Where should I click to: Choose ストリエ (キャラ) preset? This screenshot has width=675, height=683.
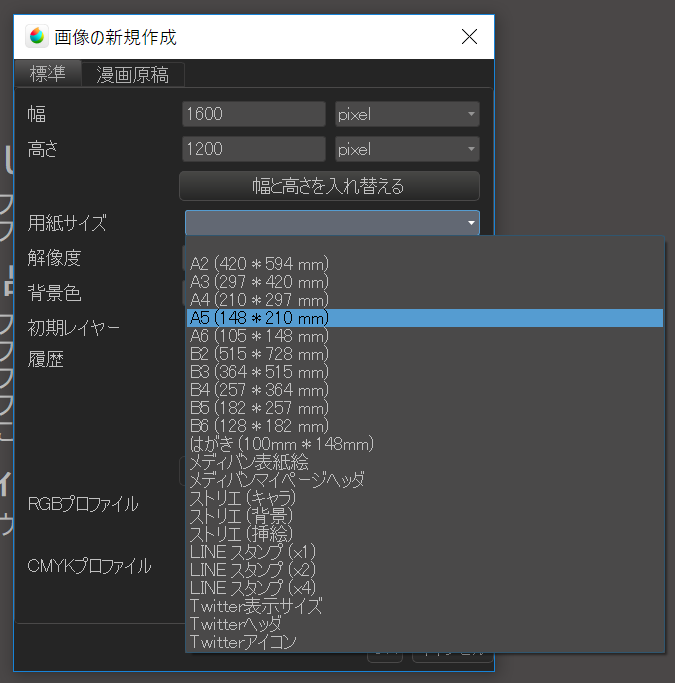click(425, 498)
